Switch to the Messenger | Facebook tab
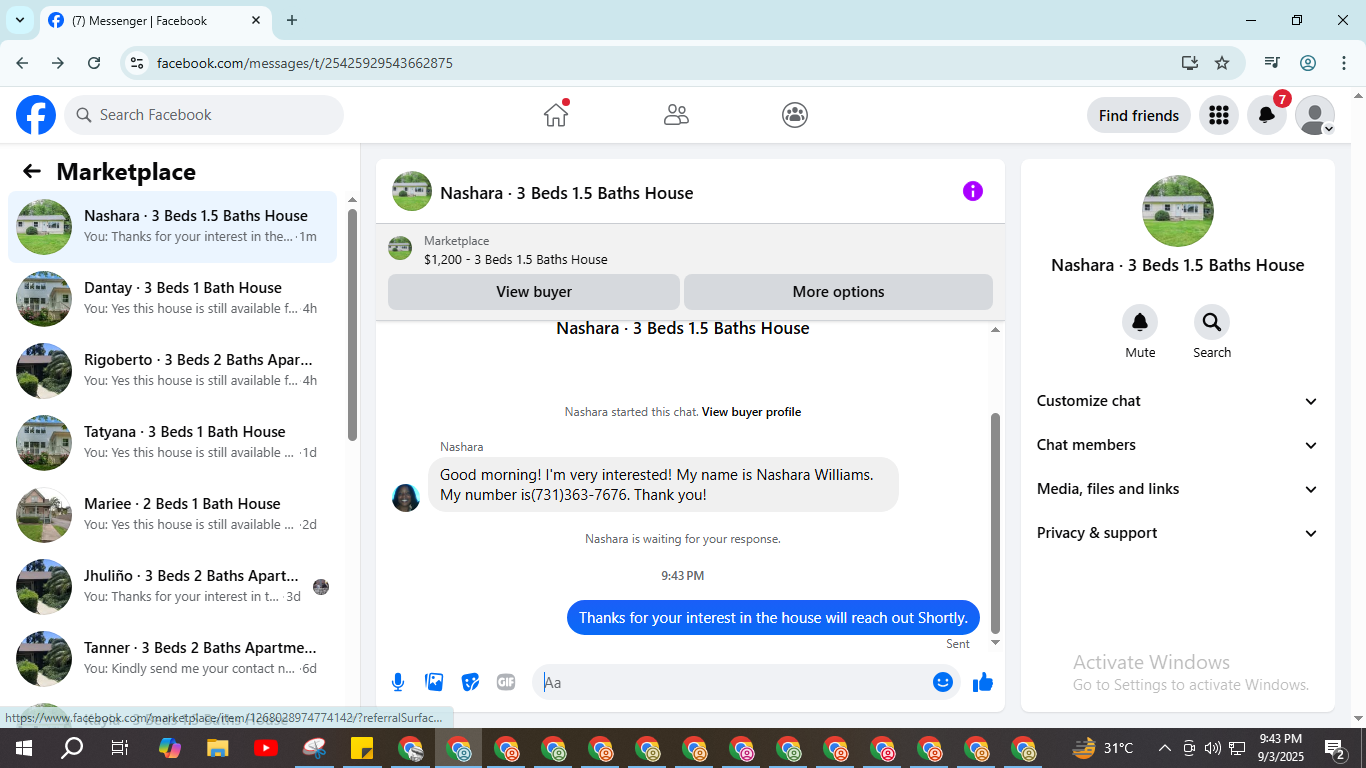This screenshot has width=1366, height=768. tap(155, 20)
